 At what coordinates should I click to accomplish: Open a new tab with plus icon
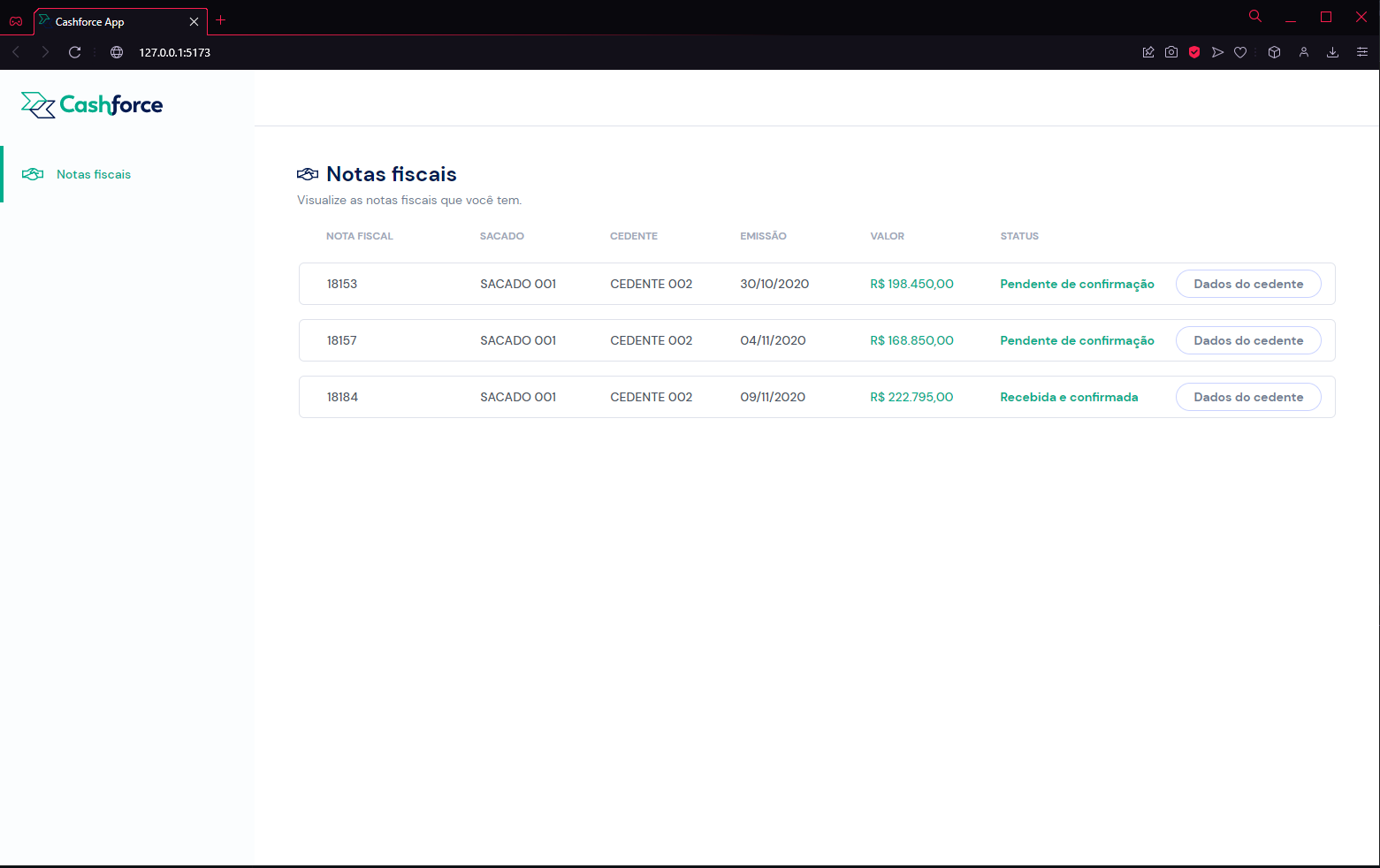(221, 20)
